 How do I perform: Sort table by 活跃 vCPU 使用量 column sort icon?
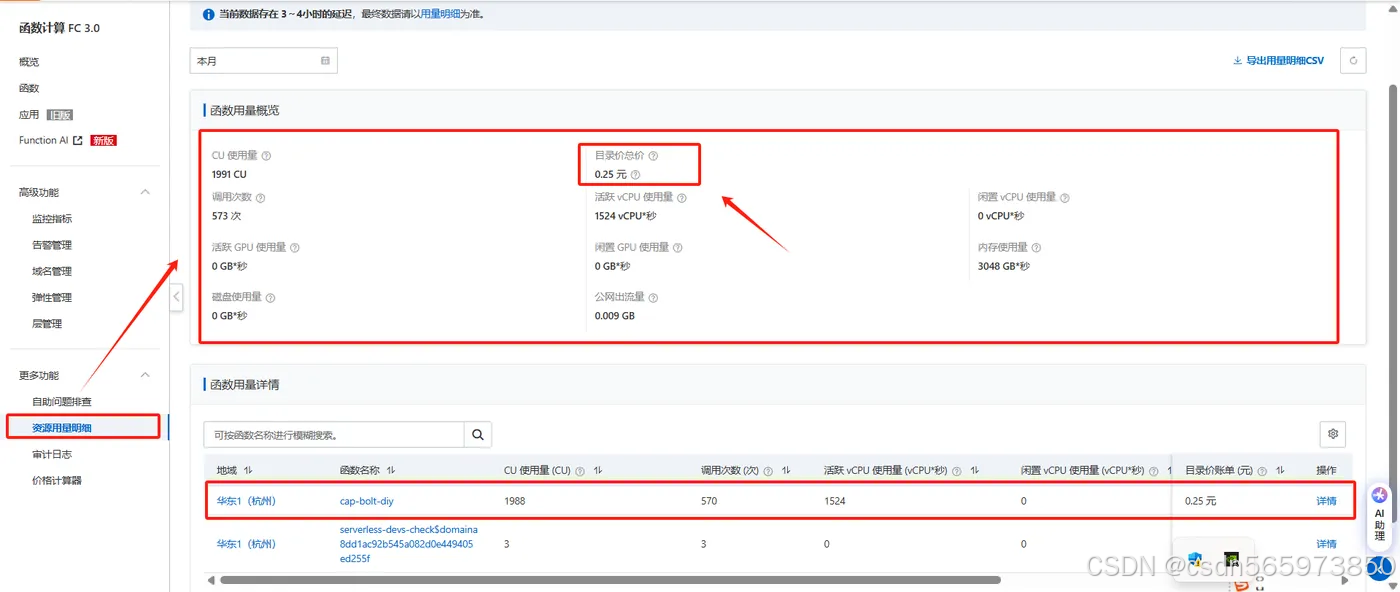point(974,470)
